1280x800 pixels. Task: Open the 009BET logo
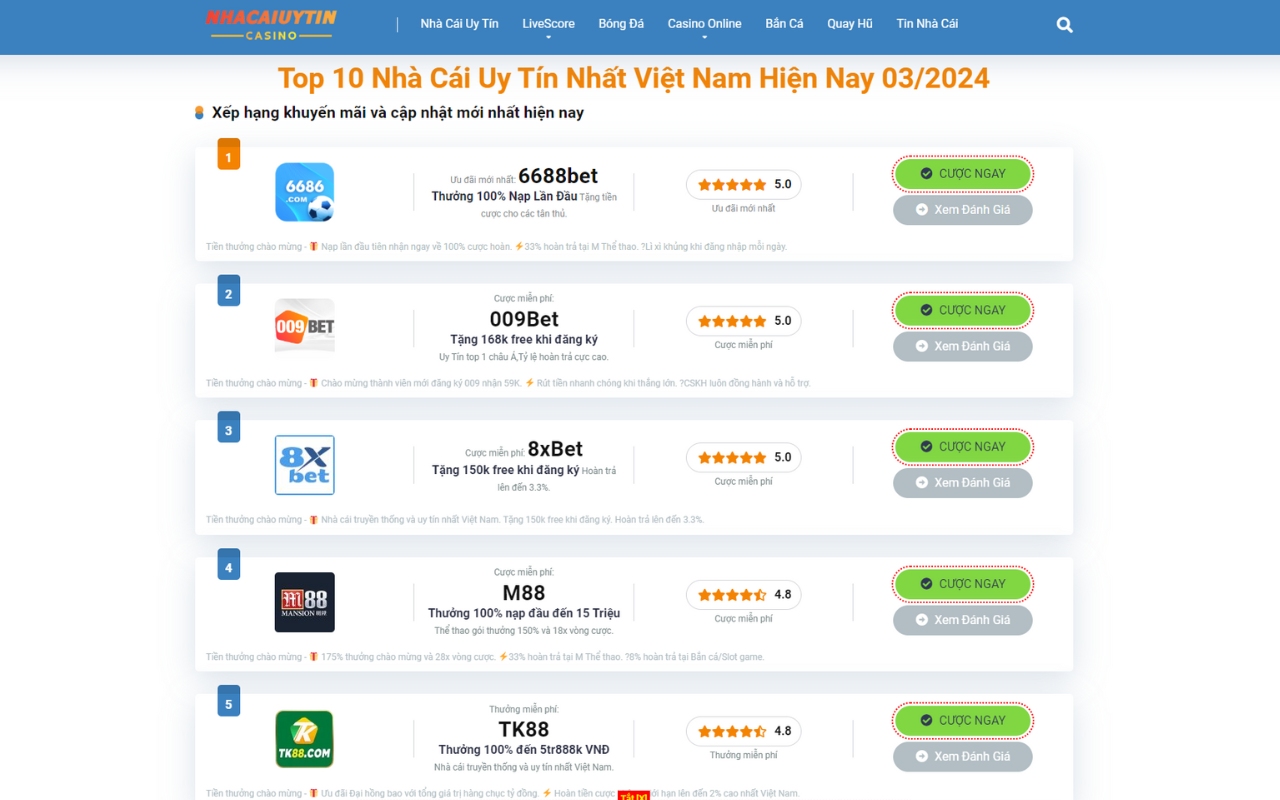tap(304, 326)
